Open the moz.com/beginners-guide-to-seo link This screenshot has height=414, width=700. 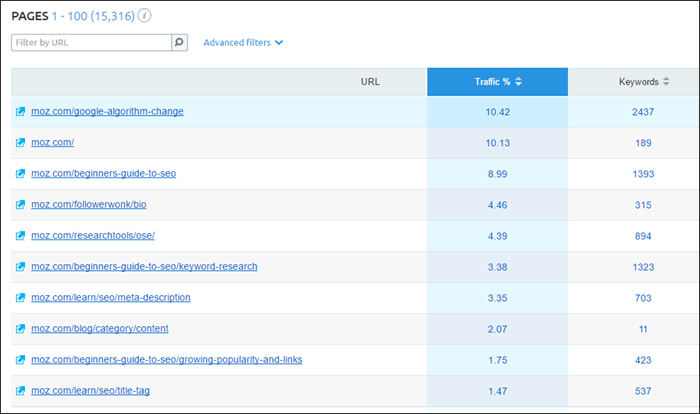104,173
